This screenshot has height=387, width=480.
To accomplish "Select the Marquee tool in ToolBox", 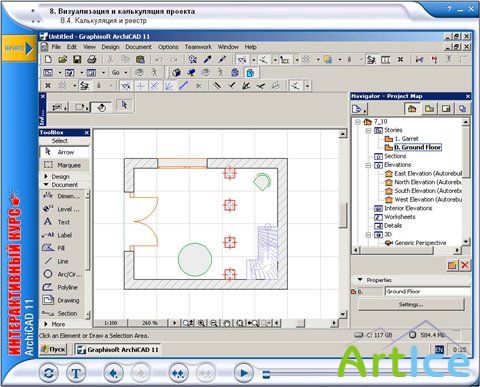I will click(65, 165).
